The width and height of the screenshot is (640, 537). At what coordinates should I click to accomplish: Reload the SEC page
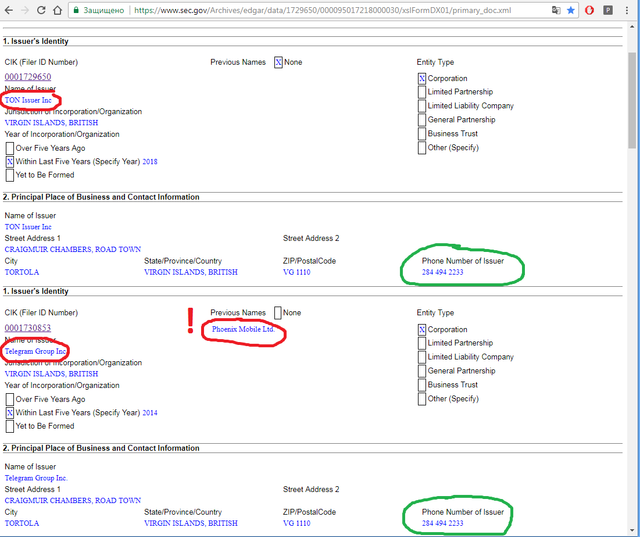(41, 10)
